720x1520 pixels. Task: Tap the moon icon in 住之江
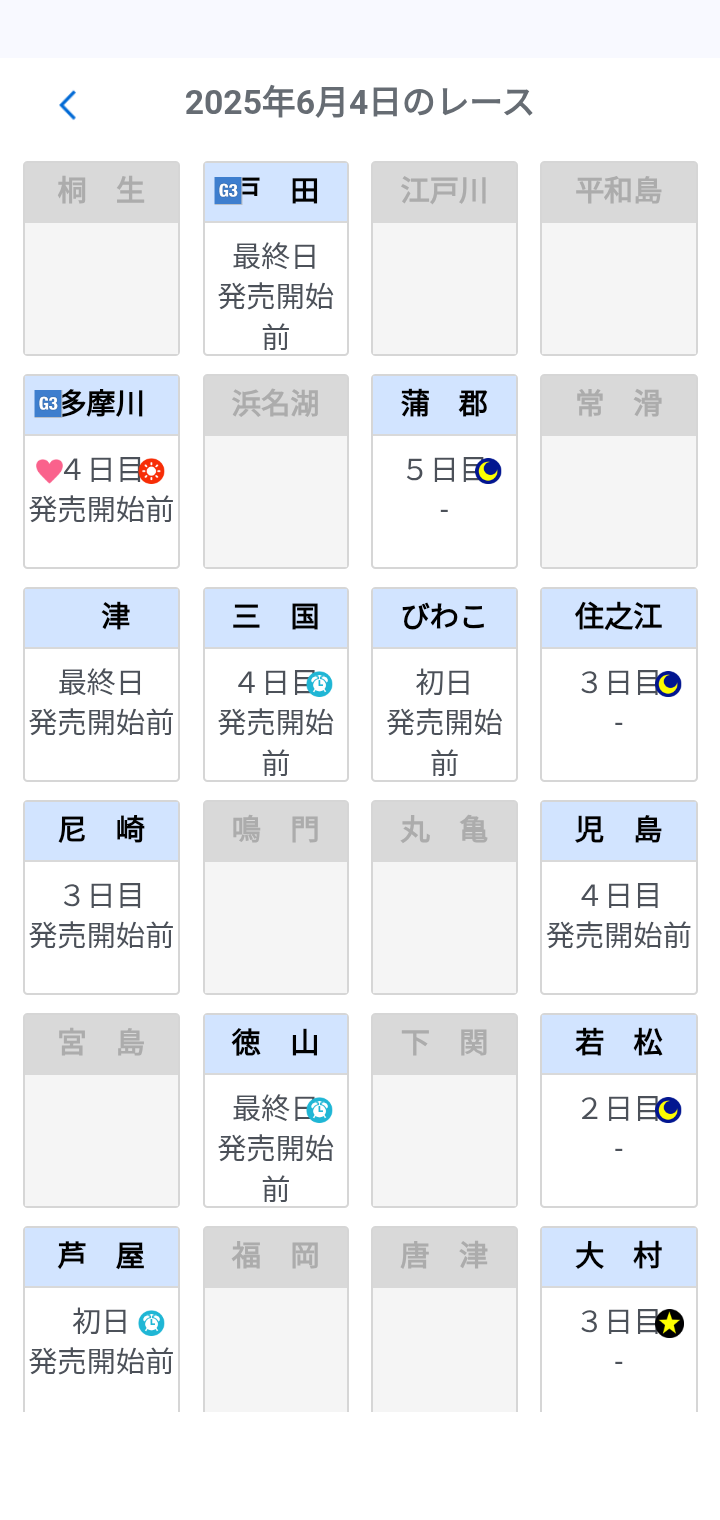click(x=668, y=684)
